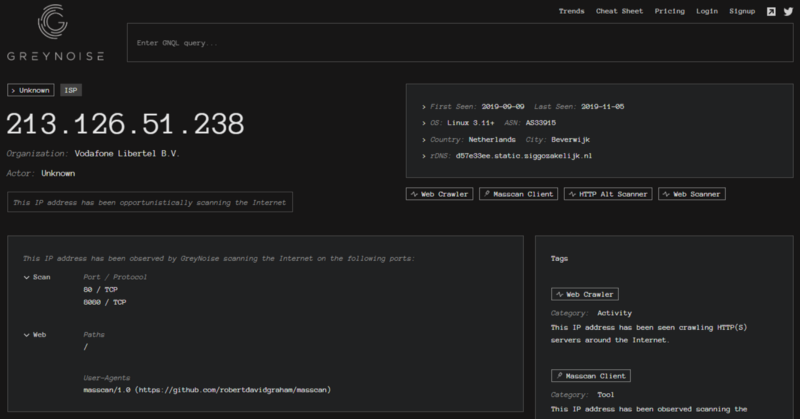
Task: Click activity icon on Tags panel Web Crawler
Action: [559, 294]
